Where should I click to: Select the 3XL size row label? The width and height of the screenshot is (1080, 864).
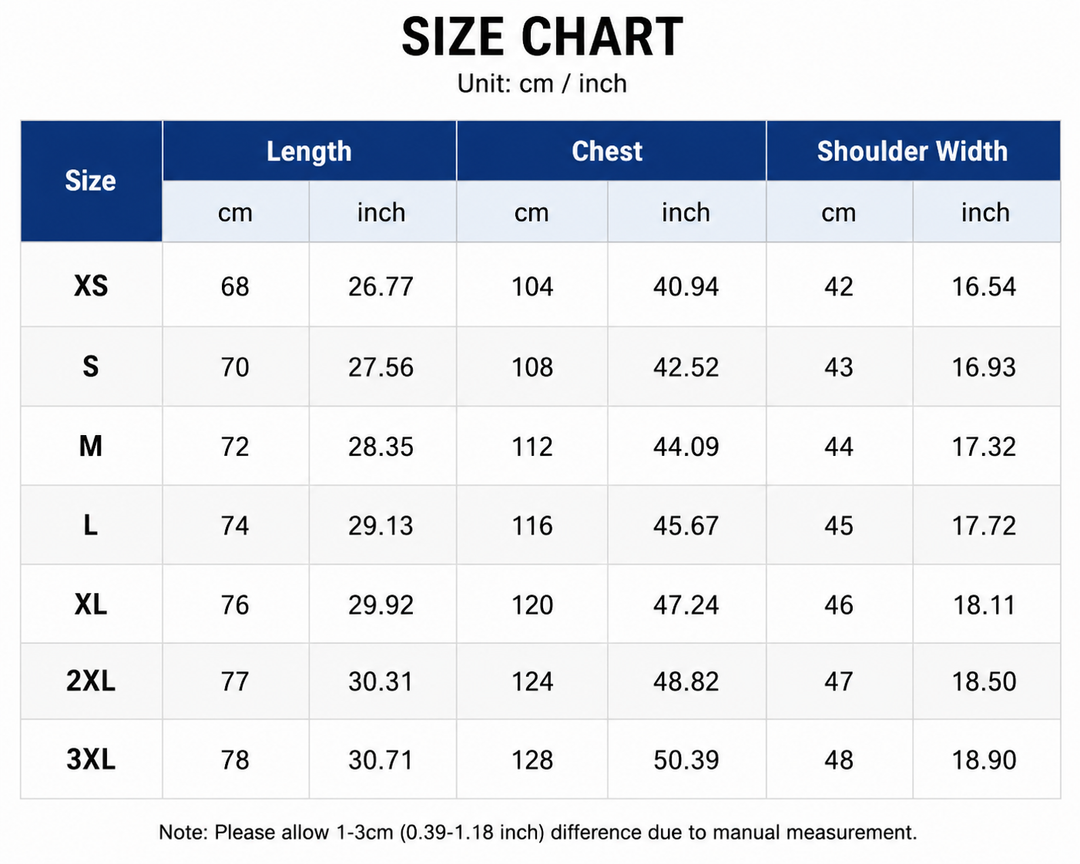[91, 759]
